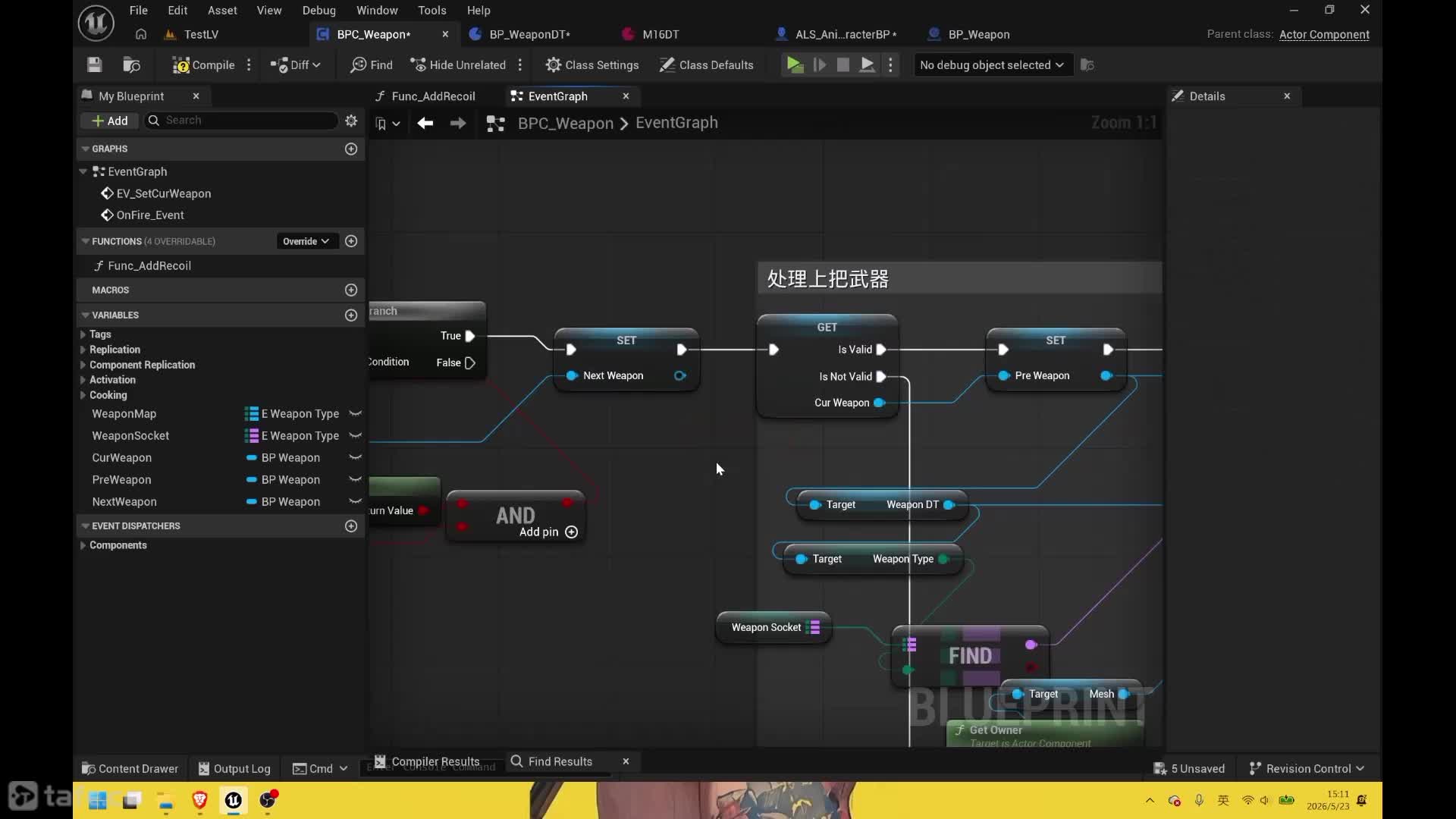Open the Windows Start menu
The width and height of the screenshot is (1456, 819).
pyautogui.click(x=98, y=801)
